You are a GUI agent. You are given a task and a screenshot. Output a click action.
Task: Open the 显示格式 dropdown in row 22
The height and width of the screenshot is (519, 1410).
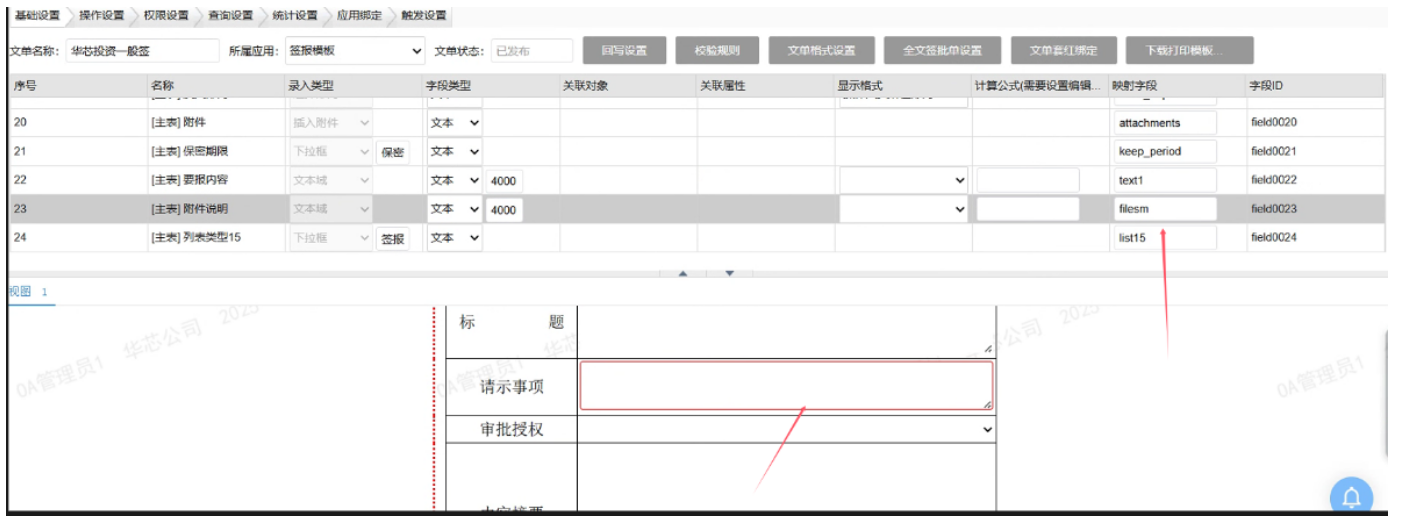pos(904,181)
